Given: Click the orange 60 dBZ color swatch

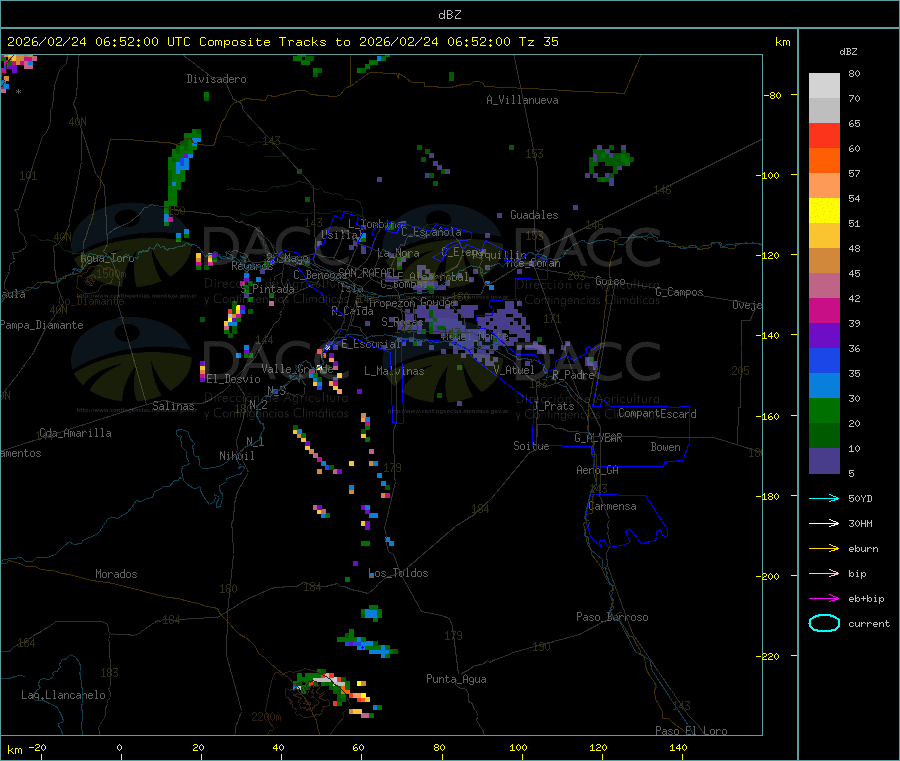Looking at the screenshot, I should [824, 161].
